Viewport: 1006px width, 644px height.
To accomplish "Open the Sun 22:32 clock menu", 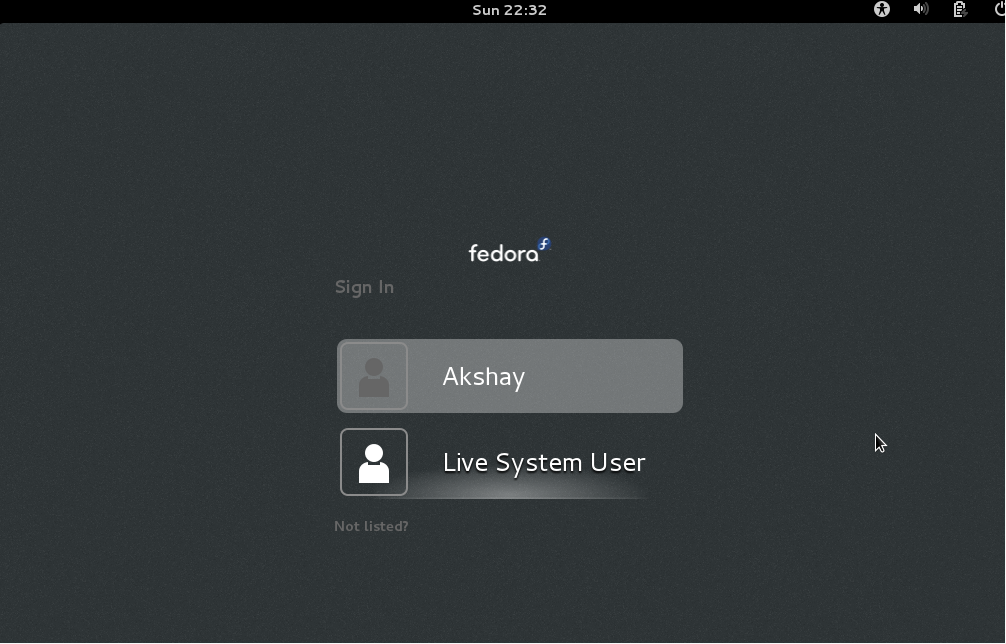I will click(x=509, y=10).
